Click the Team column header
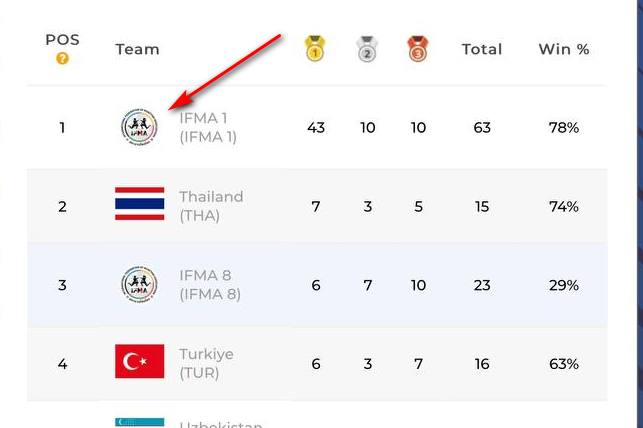 [137, 49]
